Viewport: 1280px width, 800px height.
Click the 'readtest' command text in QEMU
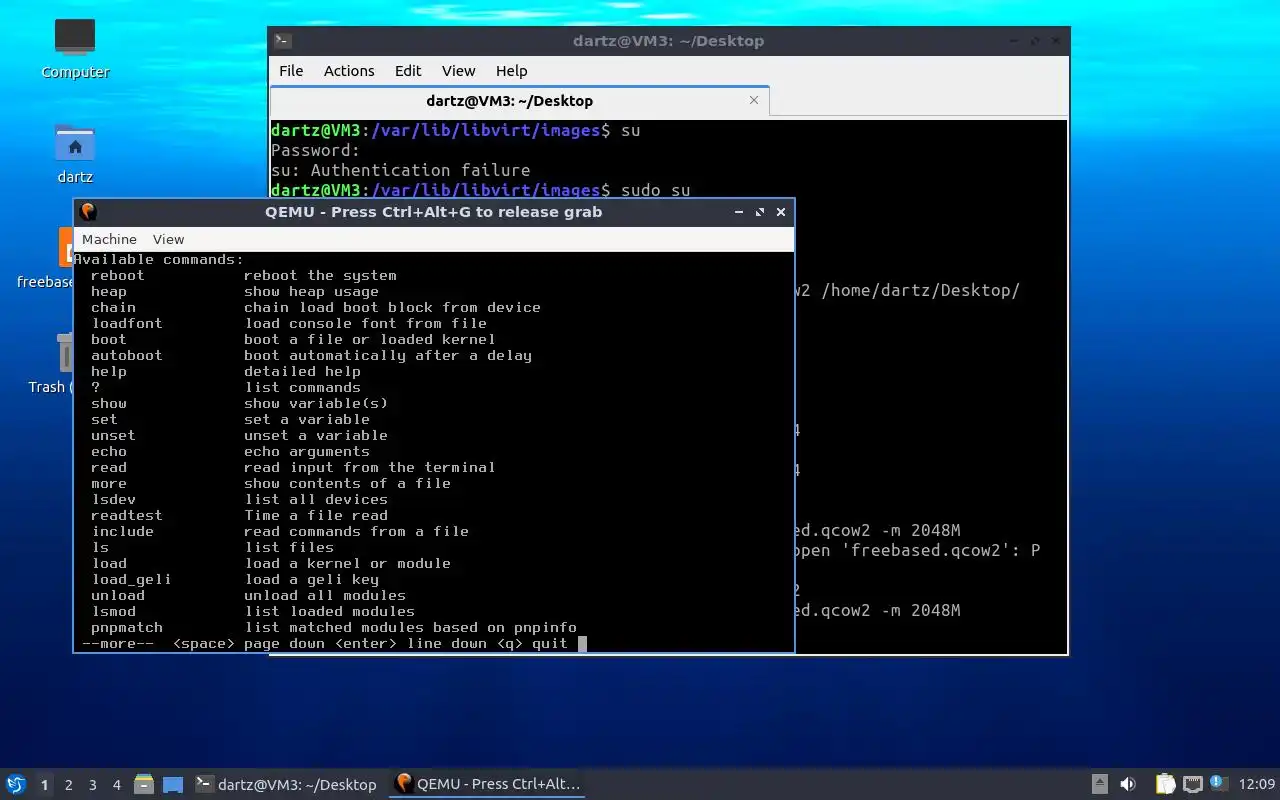click(x=126, y=516)
